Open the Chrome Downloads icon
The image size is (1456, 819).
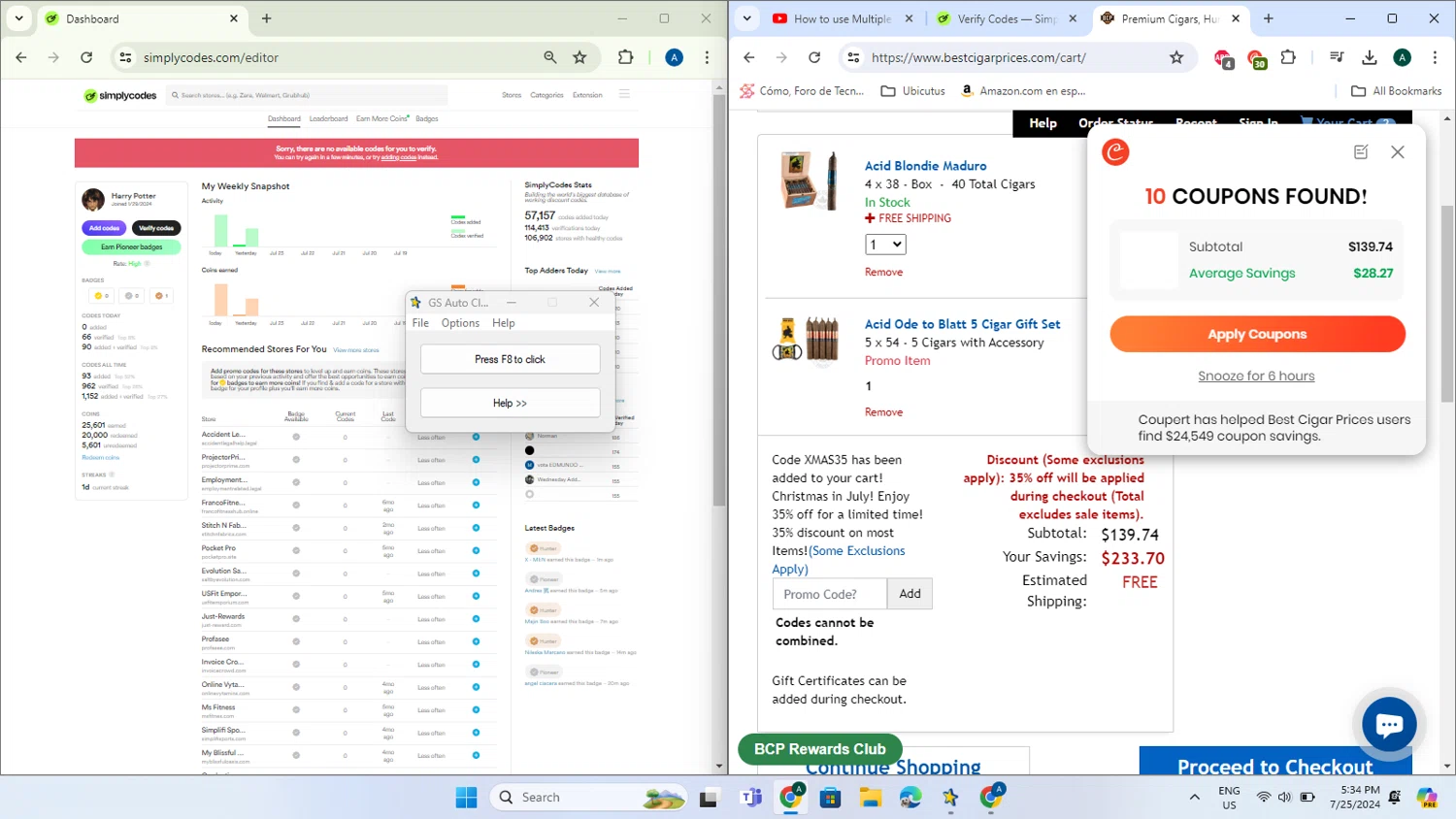pos(1370,57)
